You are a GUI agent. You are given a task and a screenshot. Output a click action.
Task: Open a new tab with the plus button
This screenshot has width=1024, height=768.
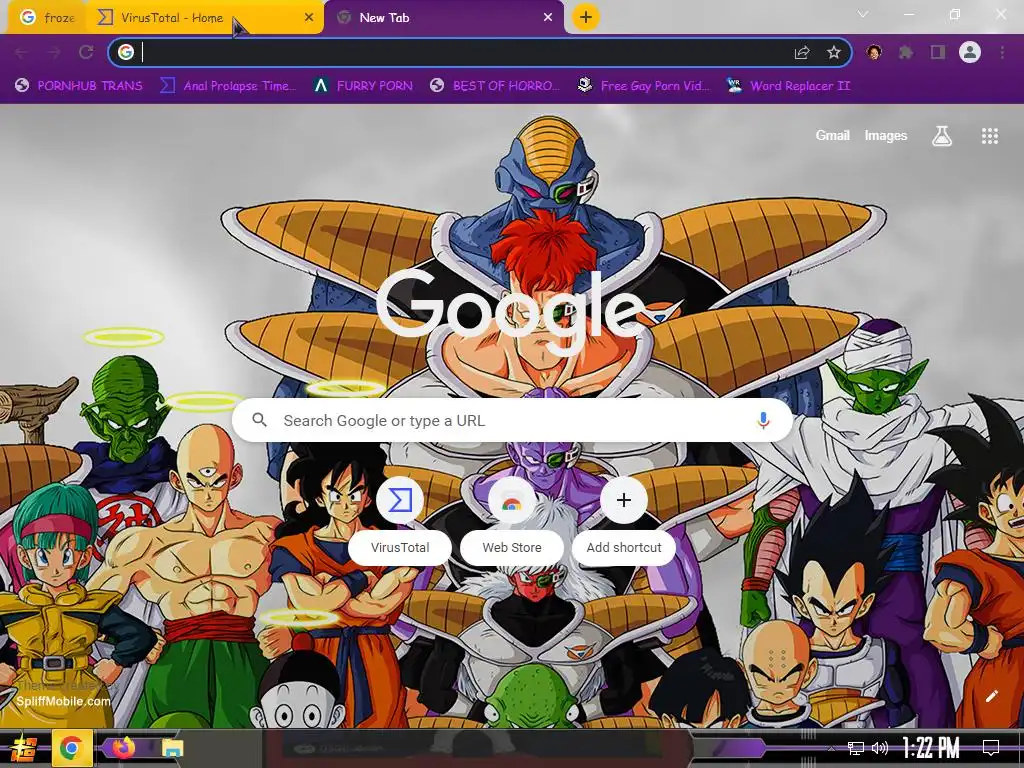tap(586, 17)
